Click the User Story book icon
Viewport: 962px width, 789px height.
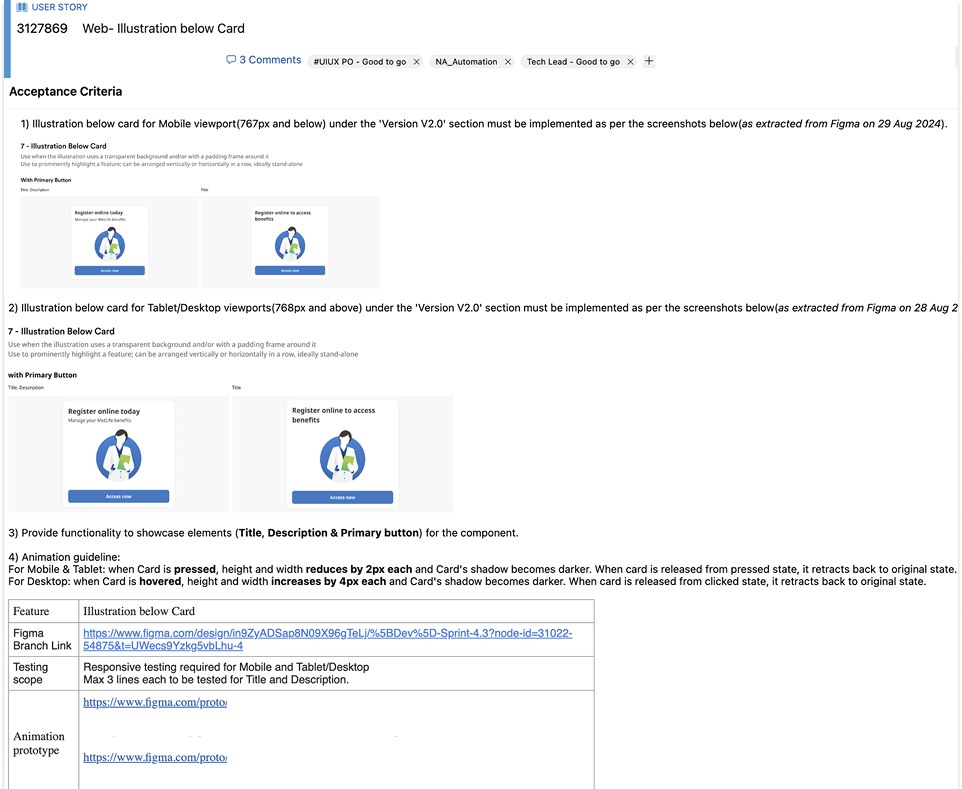tap(22, 7)
